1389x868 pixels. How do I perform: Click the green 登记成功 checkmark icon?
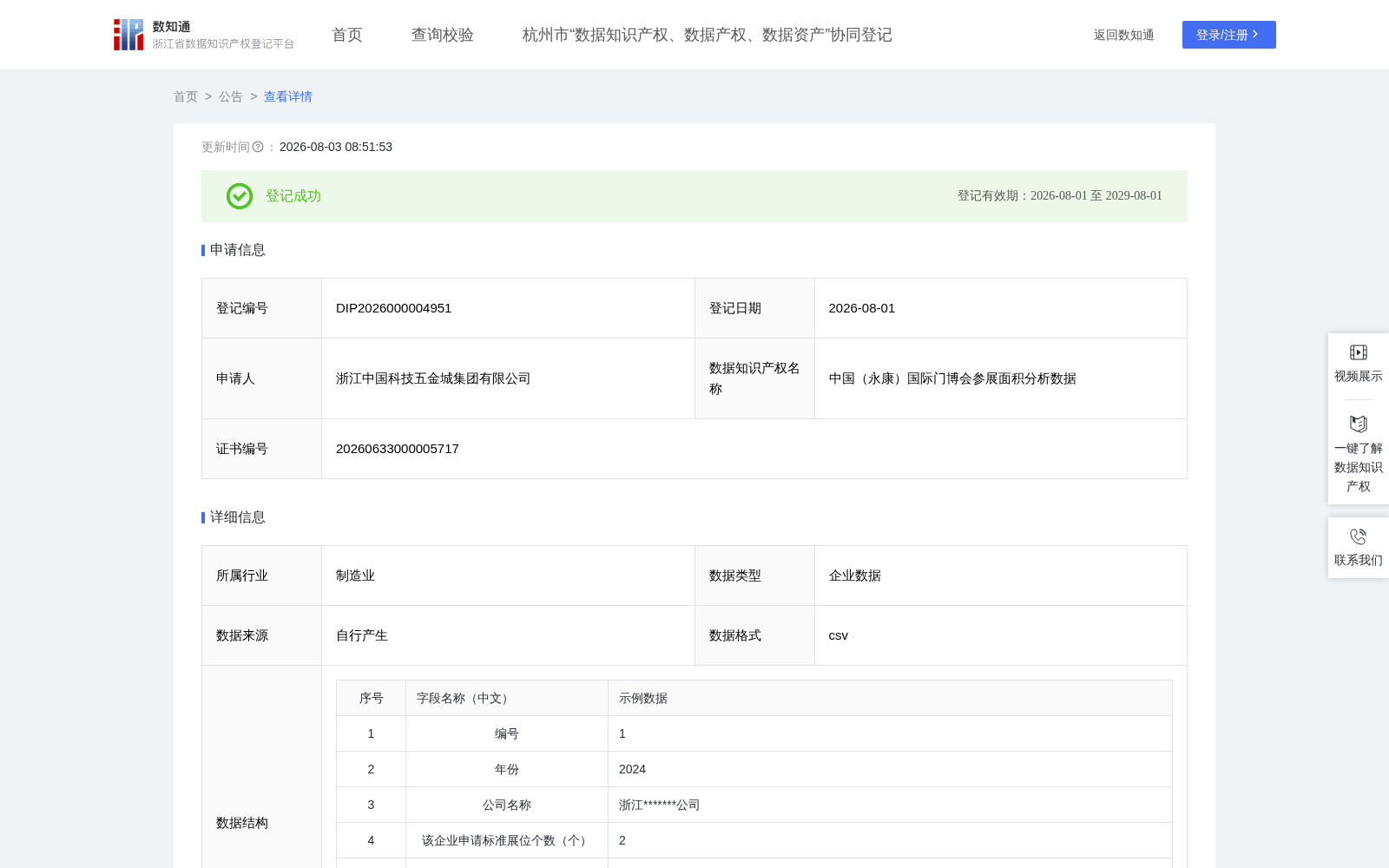coord(240,196)
